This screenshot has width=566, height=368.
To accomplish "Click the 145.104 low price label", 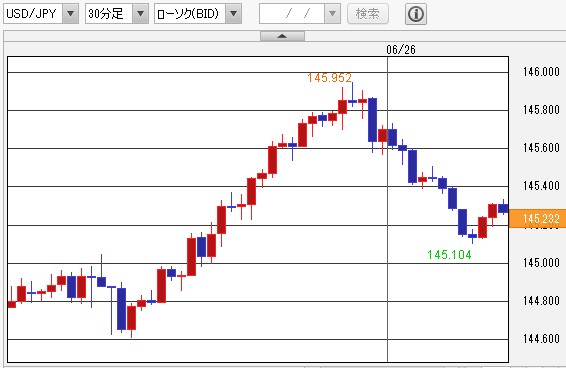I will coord(449,255).
